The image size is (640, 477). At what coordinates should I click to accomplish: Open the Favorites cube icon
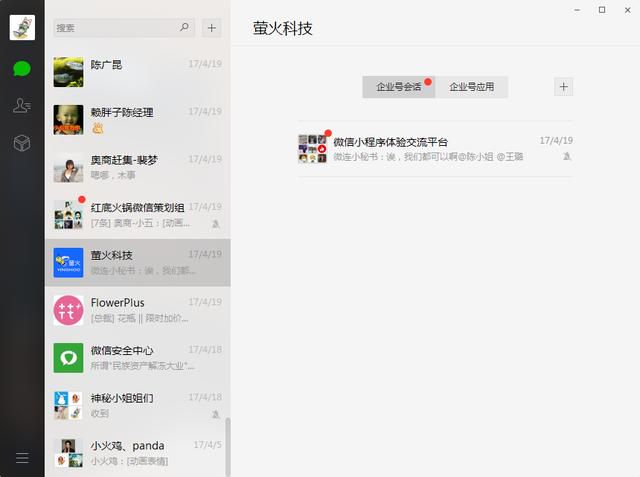pyautogui.click(x=22, y=143)
